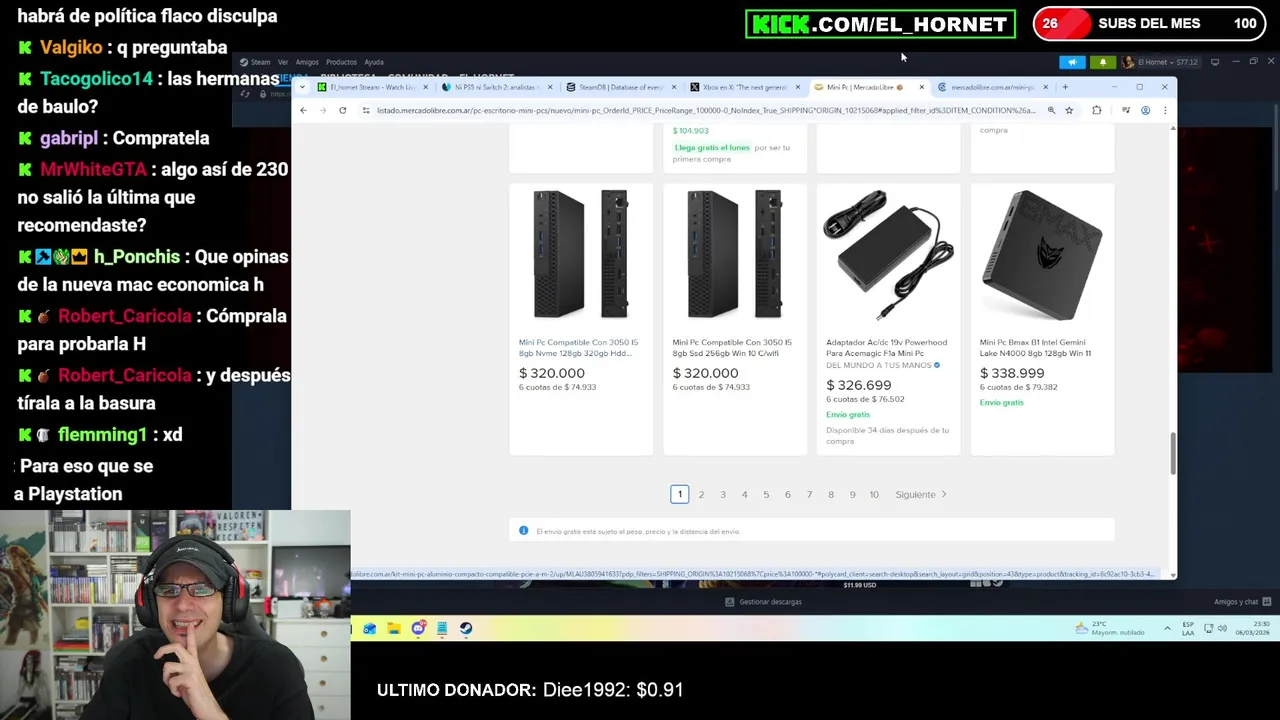Select current page 1 in pagination

click(x=679, y=494)
